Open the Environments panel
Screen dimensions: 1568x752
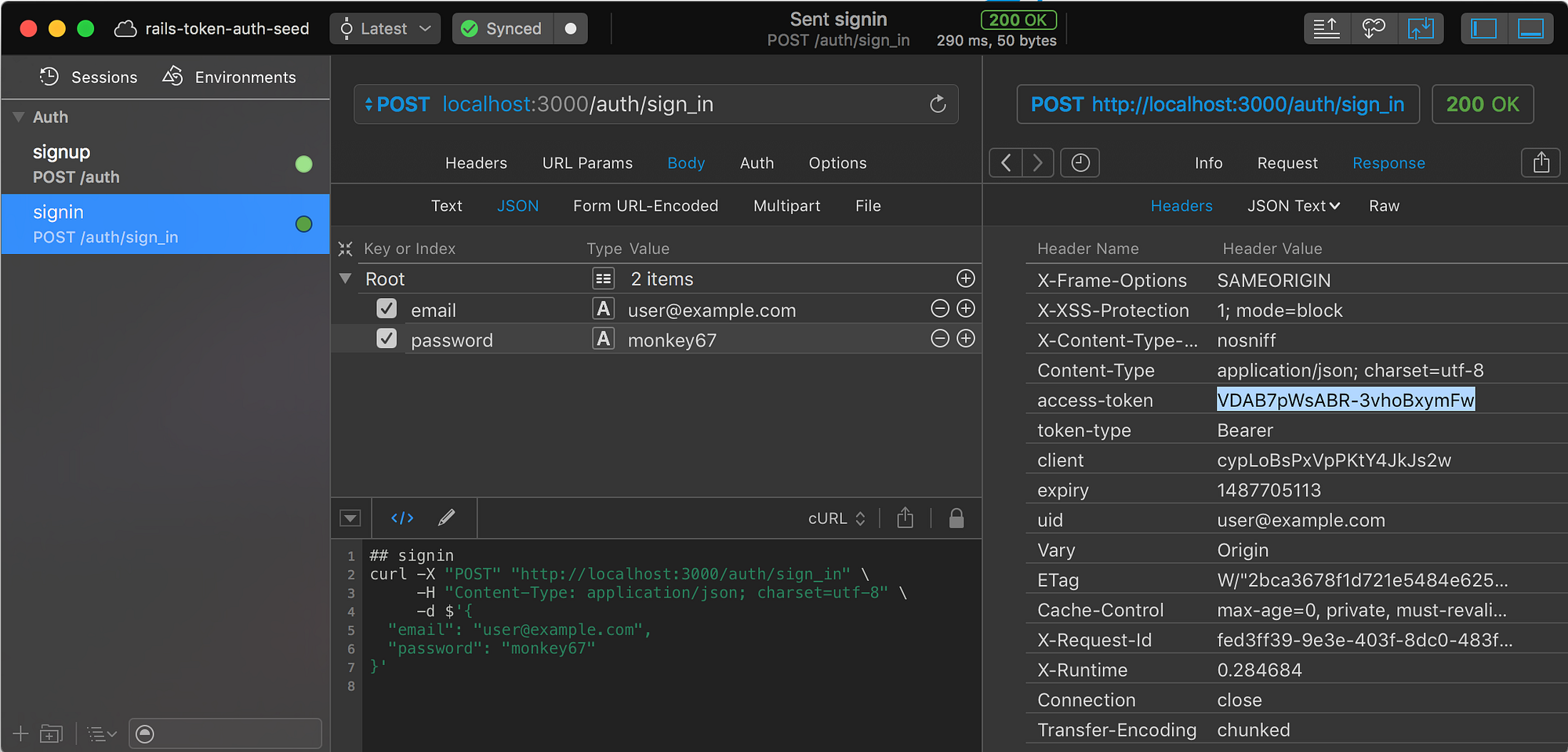[x=230, y=77]
